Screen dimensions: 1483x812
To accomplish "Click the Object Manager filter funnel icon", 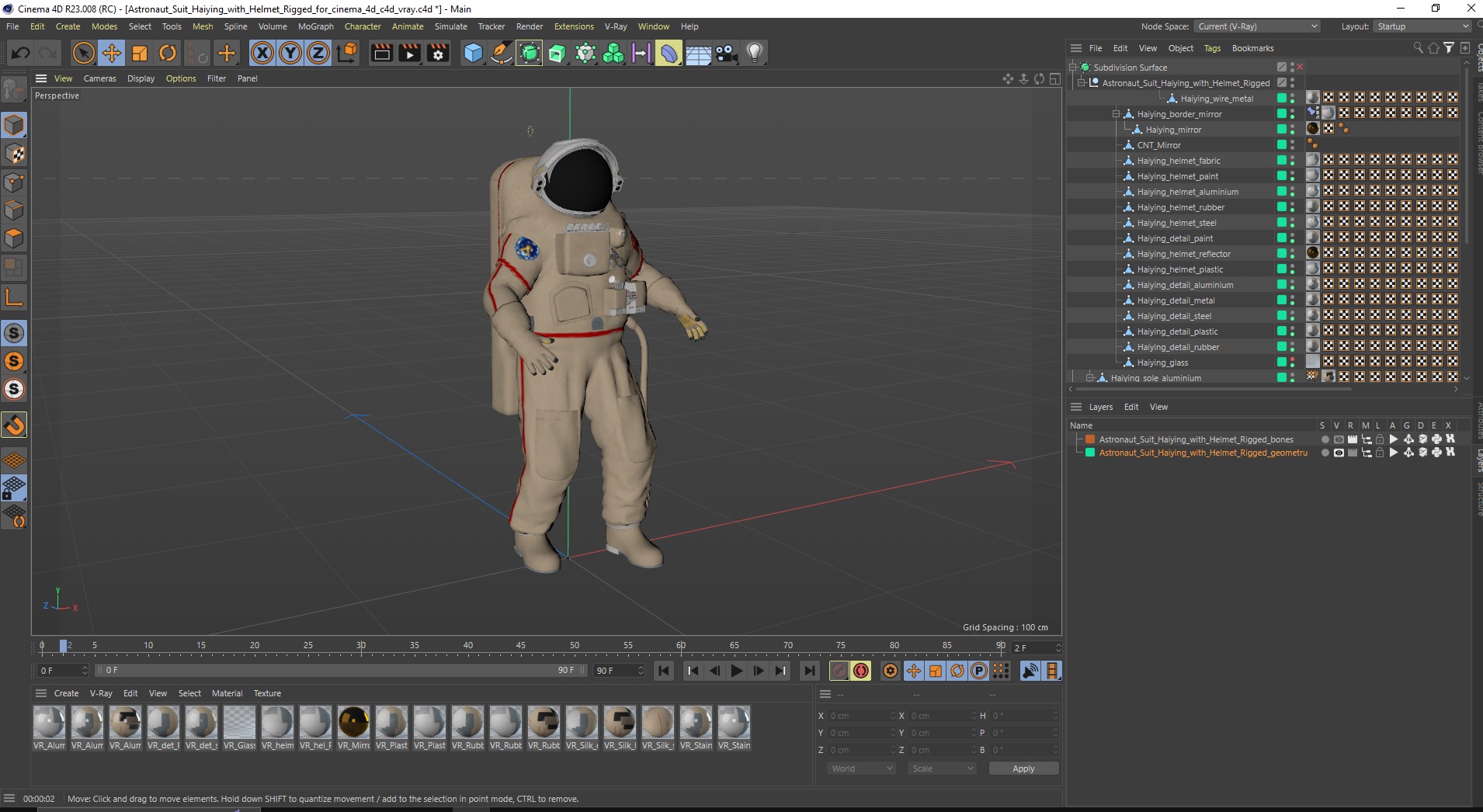I will [1449, 48].
